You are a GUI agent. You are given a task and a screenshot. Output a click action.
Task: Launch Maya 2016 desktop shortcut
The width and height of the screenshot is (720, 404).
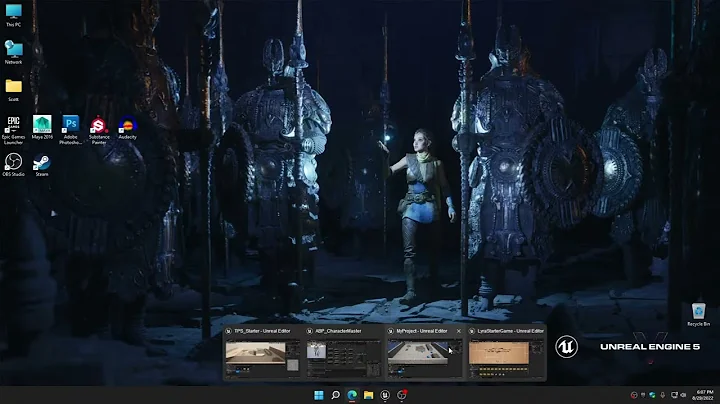coord(42,127)
